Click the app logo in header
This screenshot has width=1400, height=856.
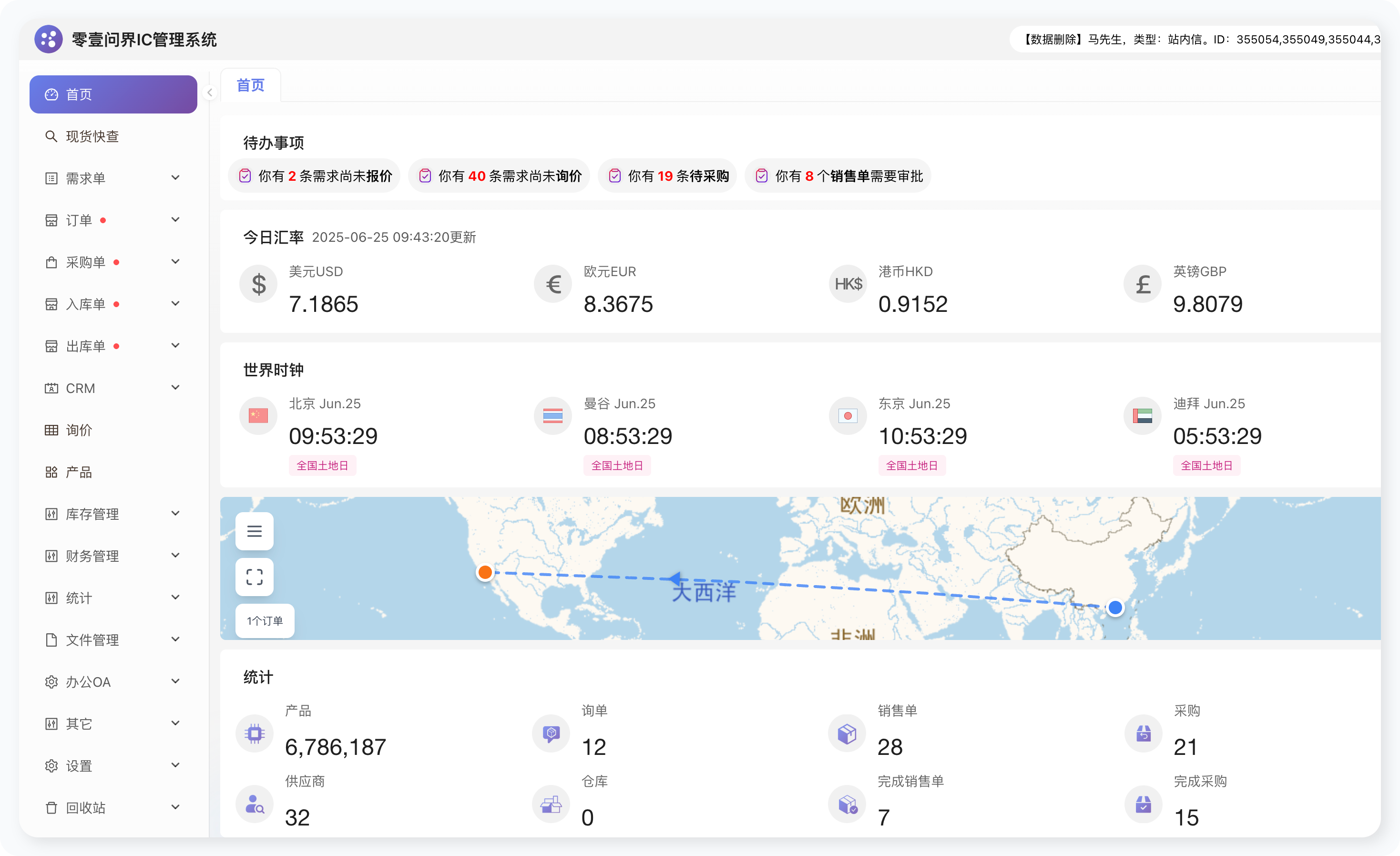48,39
